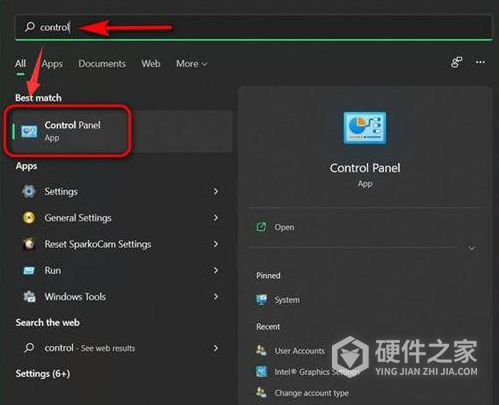Open the search feedback/account icon at top right
499x405 pixels.
point(456,62)
